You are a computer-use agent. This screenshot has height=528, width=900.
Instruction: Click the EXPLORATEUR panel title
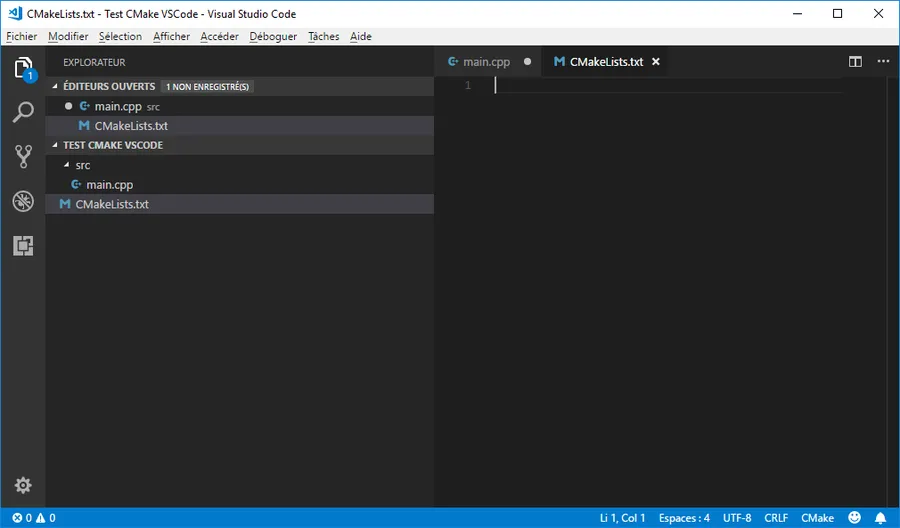pyautogui.click(x=94, y=62)
